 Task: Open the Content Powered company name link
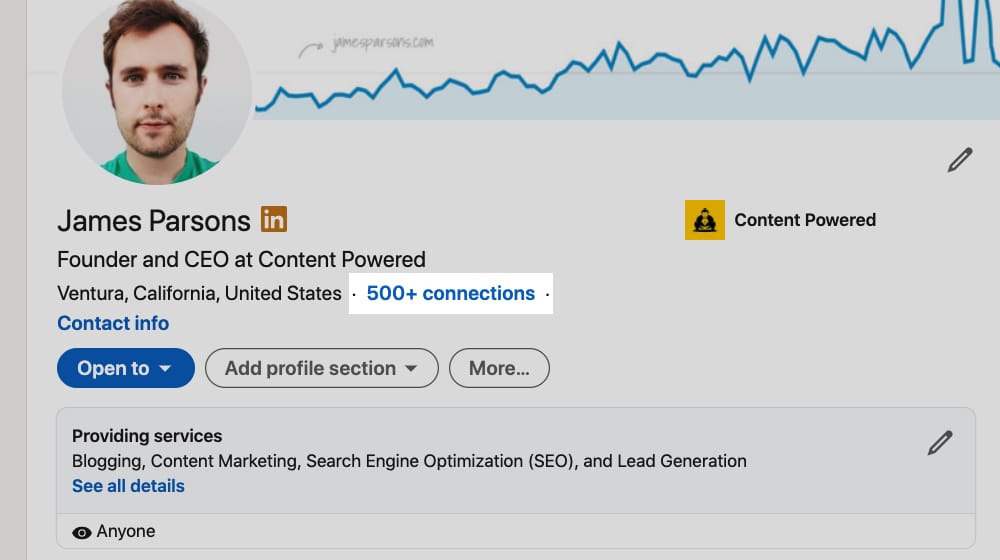click(805, 220)
